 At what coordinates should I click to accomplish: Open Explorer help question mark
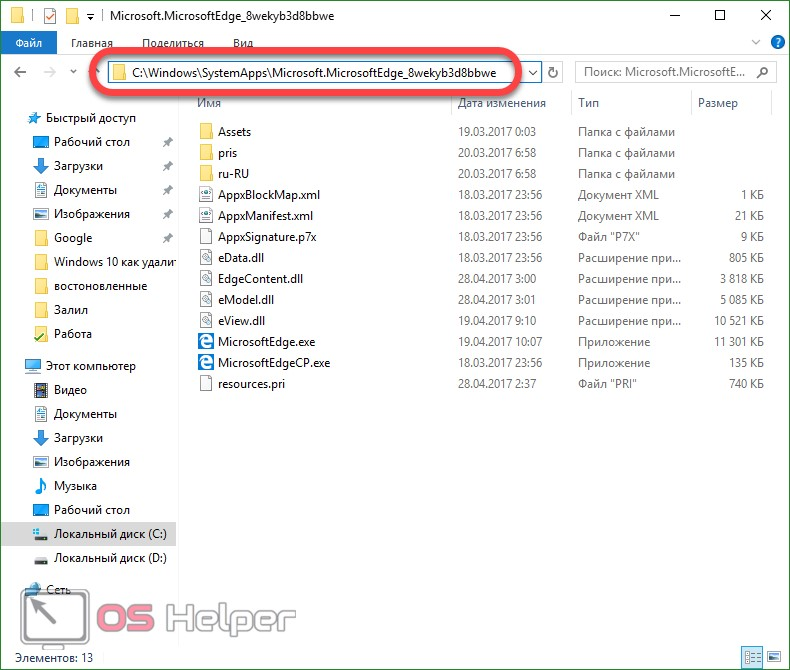coord(777,42)
